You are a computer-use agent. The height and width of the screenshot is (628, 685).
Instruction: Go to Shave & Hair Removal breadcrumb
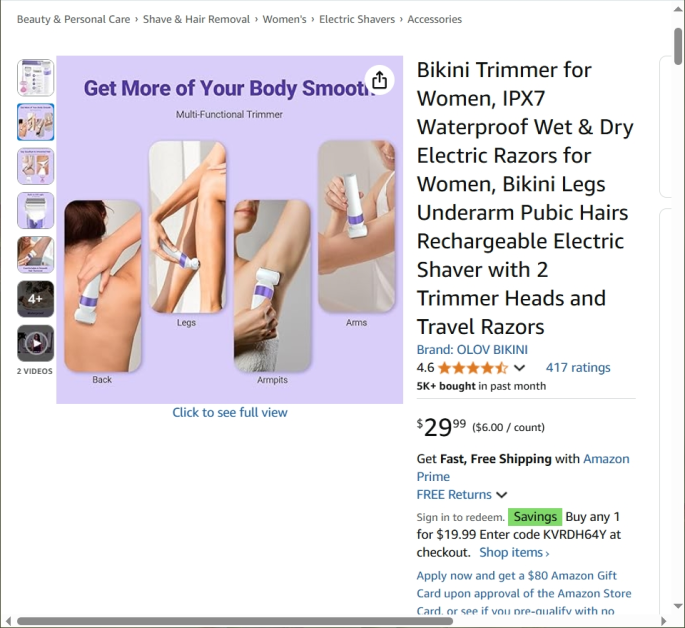point(196,19)
